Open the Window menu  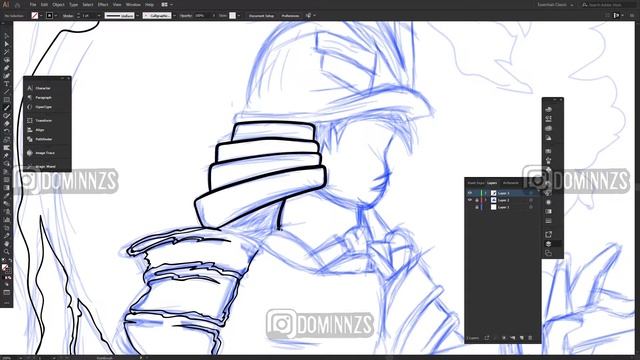point(133,4)
